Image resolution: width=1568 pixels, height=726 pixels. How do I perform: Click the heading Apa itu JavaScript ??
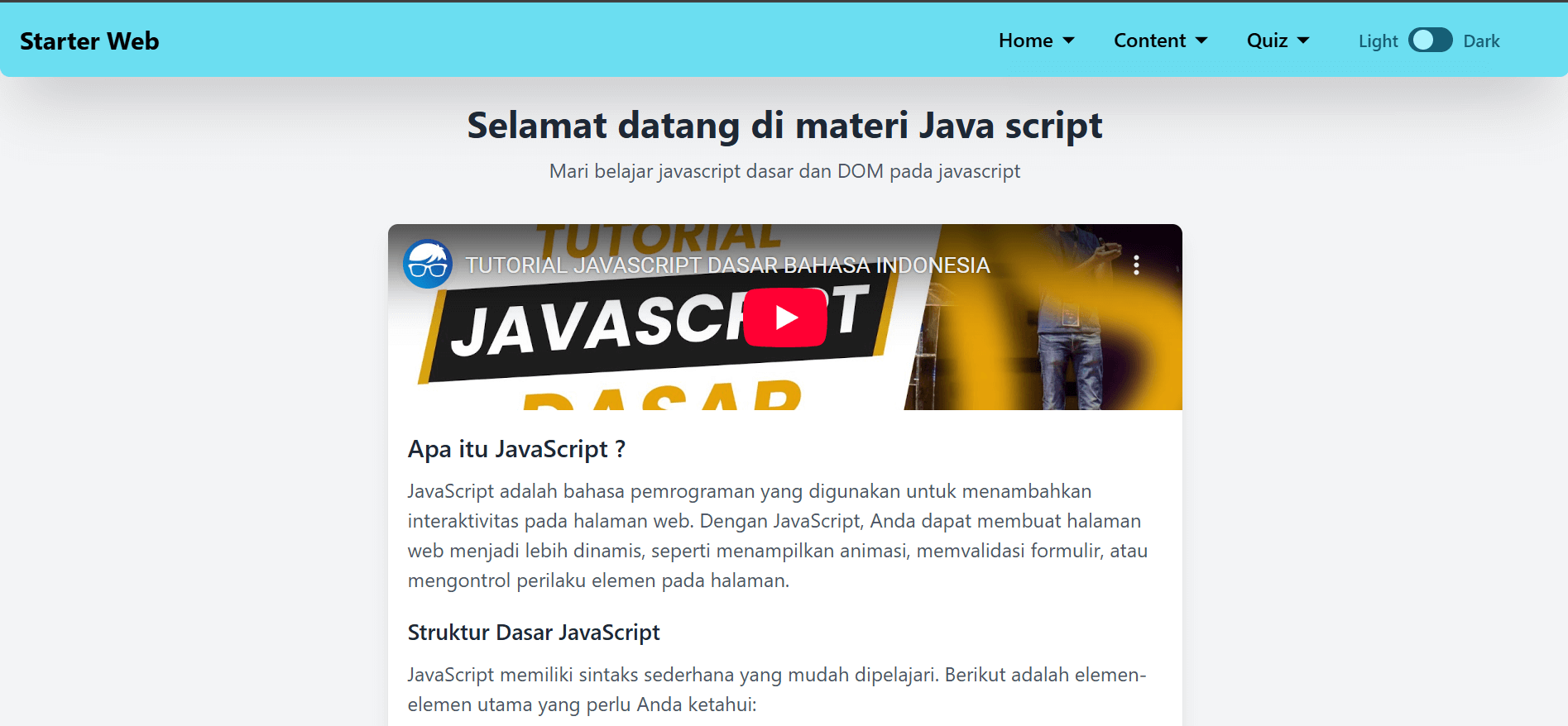pyautogui.click(x=516, y=449)
